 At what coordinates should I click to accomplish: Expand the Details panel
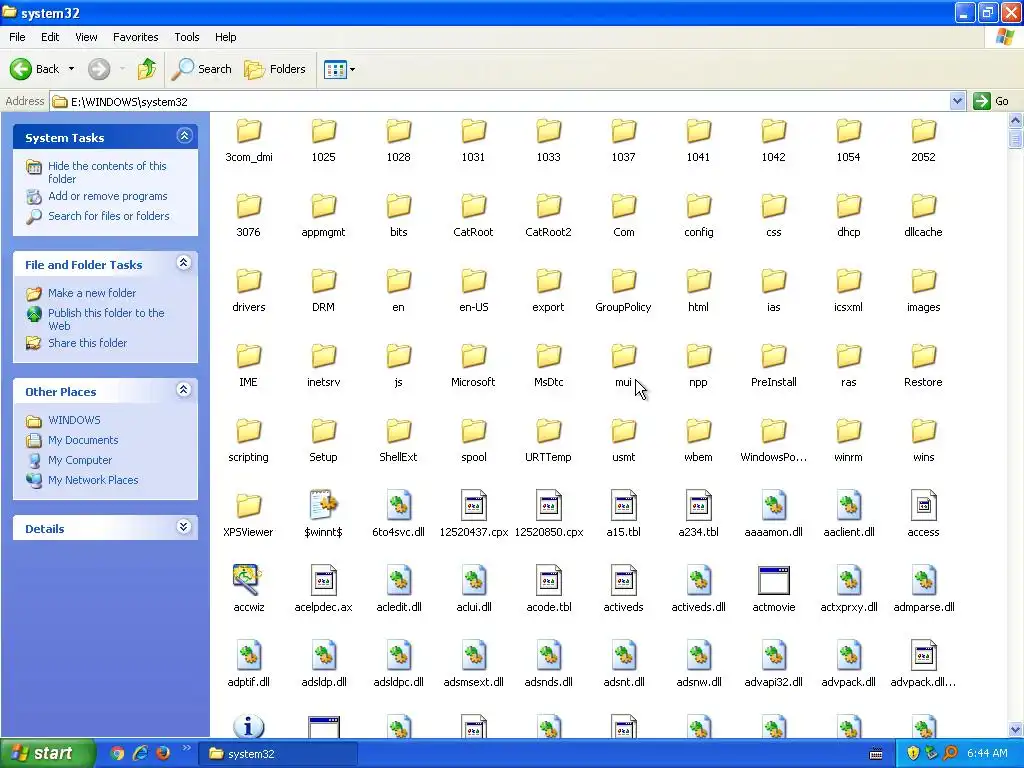pyautogui.click(x=184, y=527)
